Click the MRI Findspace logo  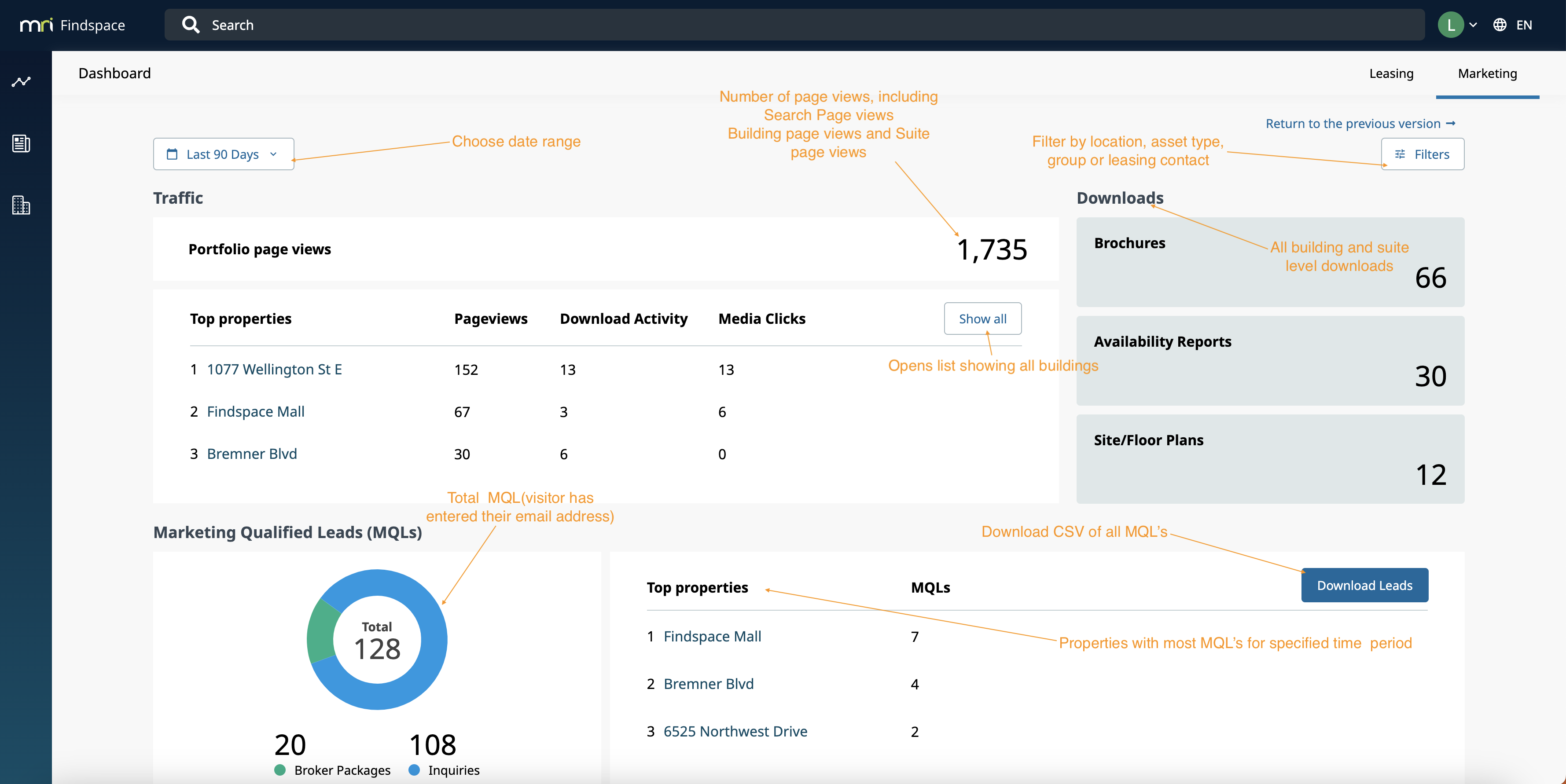click(x=72, y=25)
